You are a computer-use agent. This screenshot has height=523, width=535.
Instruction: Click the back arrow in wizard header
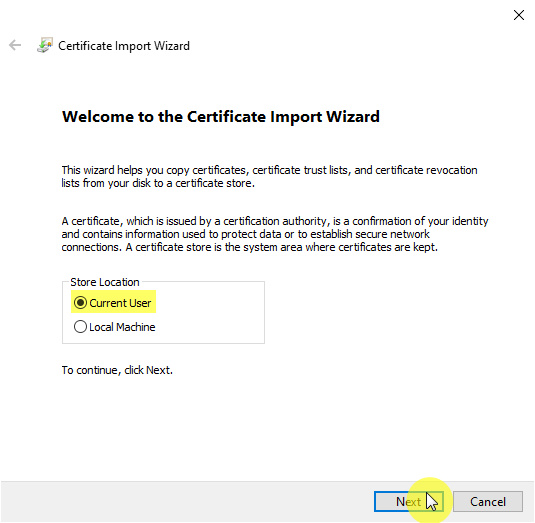pyautogui.click(x=15, y=45)
